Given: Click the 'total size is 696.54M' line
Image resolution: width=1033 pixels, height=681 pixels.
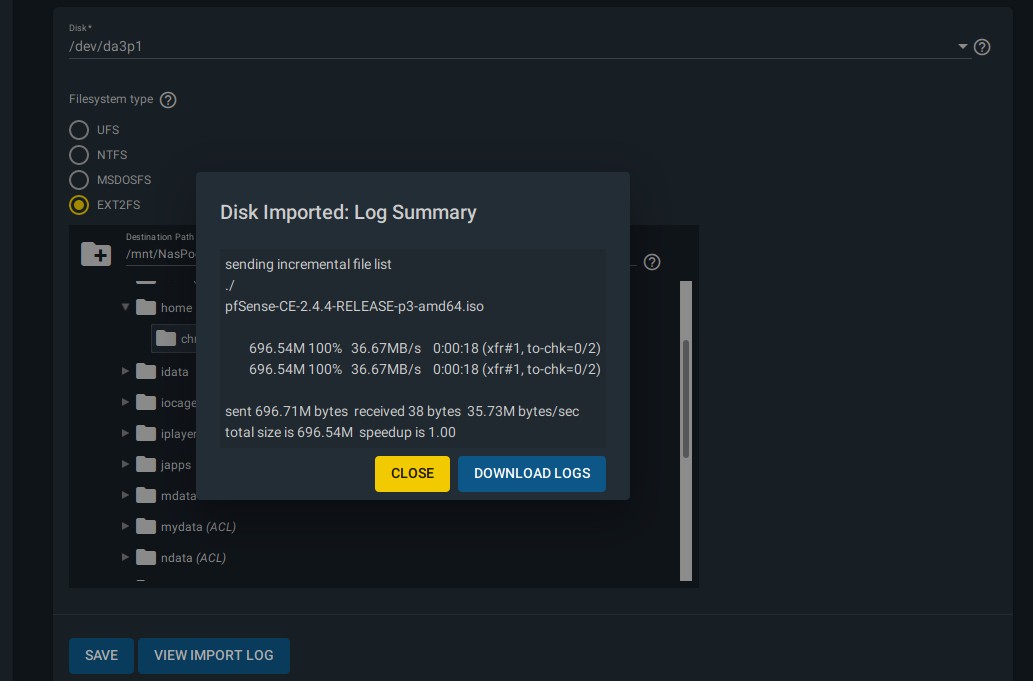Looking at the screenshot, I should (x=340, y=432).
